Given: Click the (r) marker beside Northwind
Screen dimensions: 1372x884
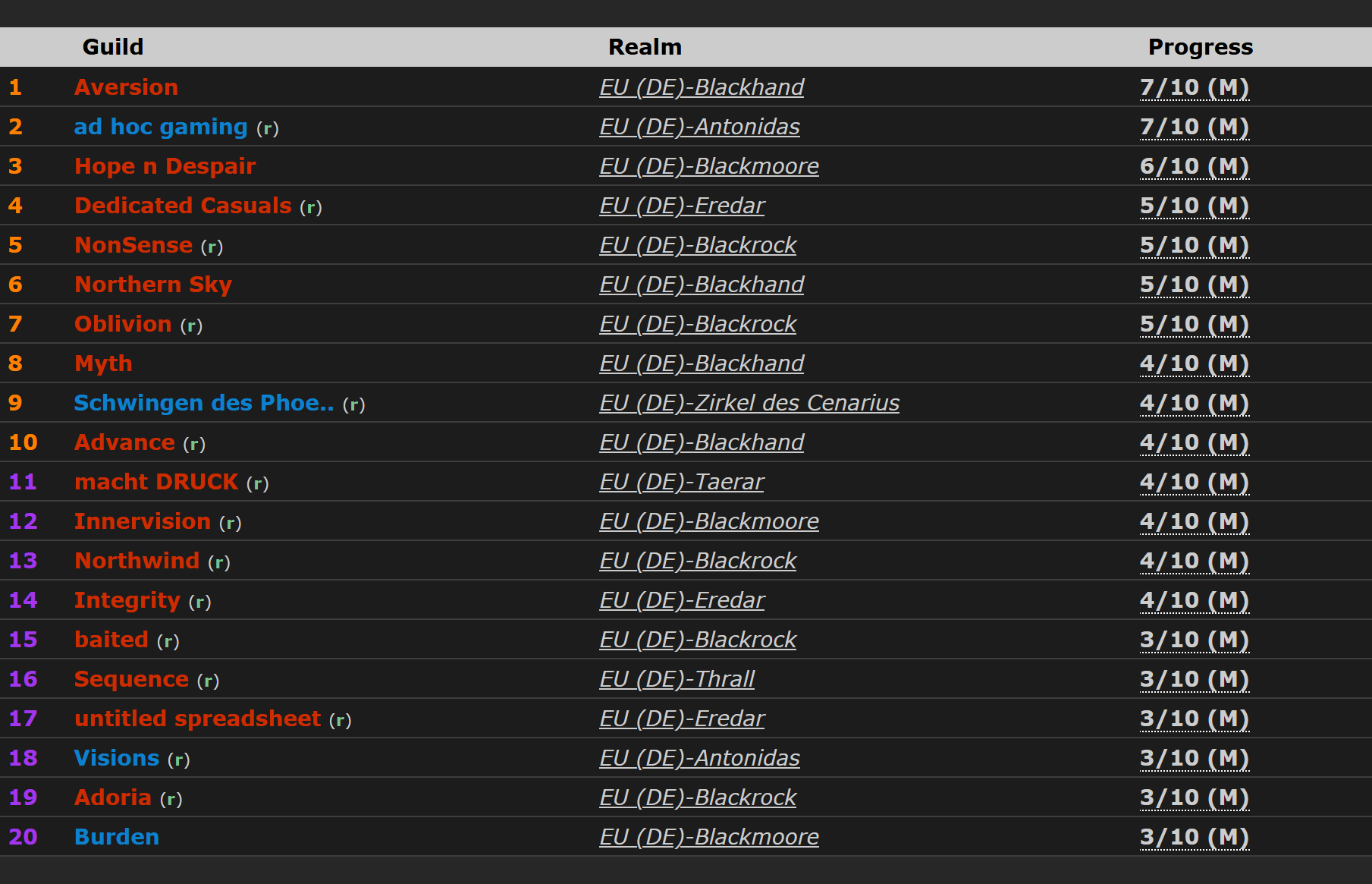Looking at the screenshot, I should pyautogui.click(x=218, y=562).
